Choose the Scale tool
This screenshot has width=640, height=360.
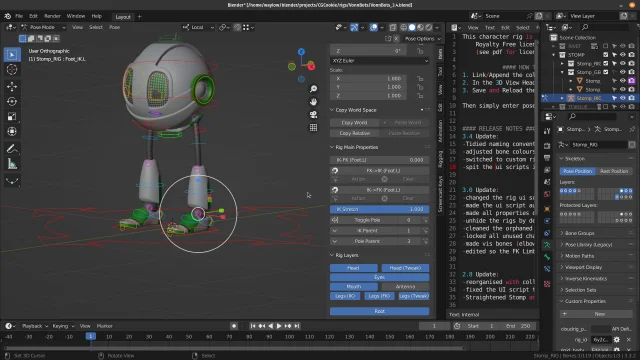tap(12, 116)
